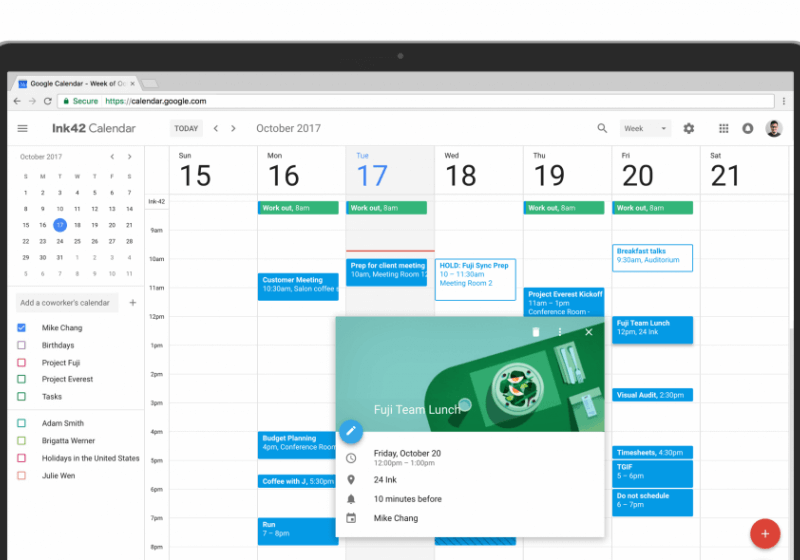
Task: Open the Chrome three-dot menu
Action: click(784, 101)
